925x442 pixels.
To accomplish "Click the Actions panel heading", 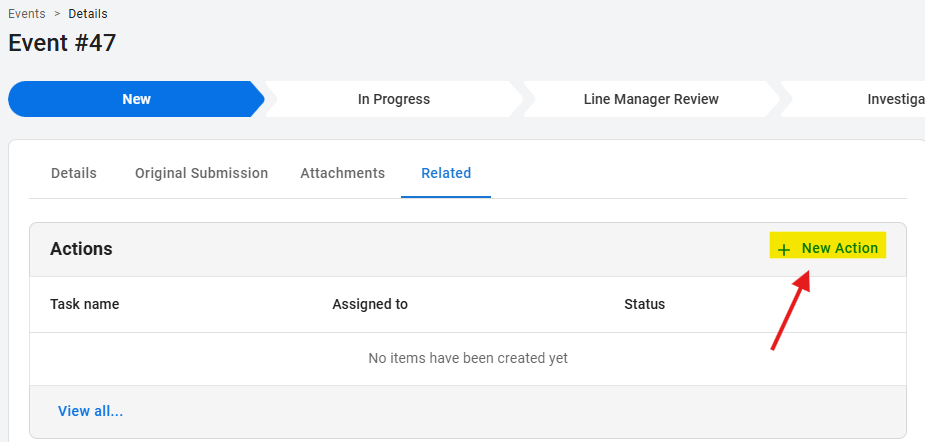I will point(81,249).
